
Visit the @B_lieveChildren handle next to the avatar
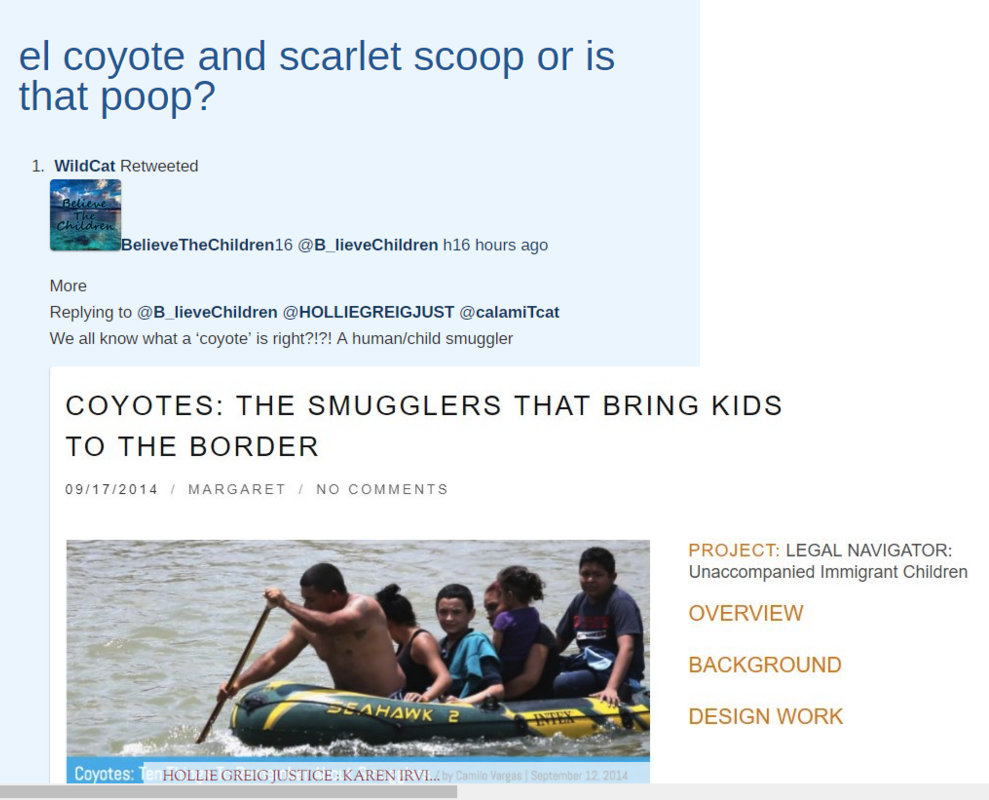[367, 245]
